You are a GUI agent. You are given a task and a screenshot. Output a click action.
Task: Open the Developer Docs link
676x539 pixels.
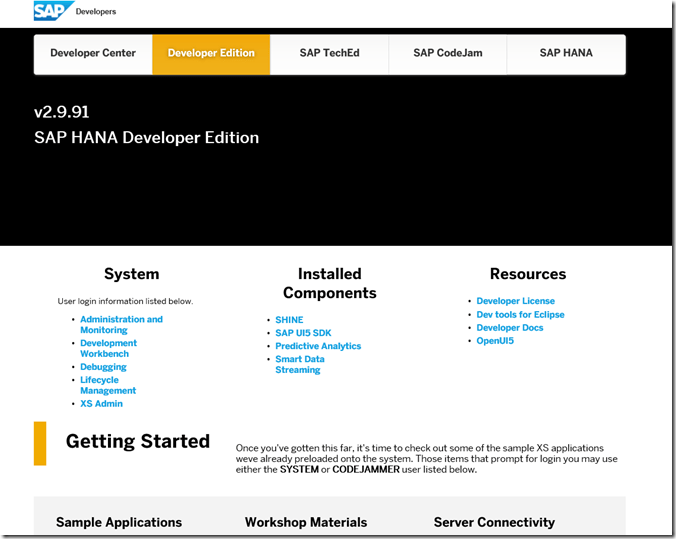tap(510, 328)
